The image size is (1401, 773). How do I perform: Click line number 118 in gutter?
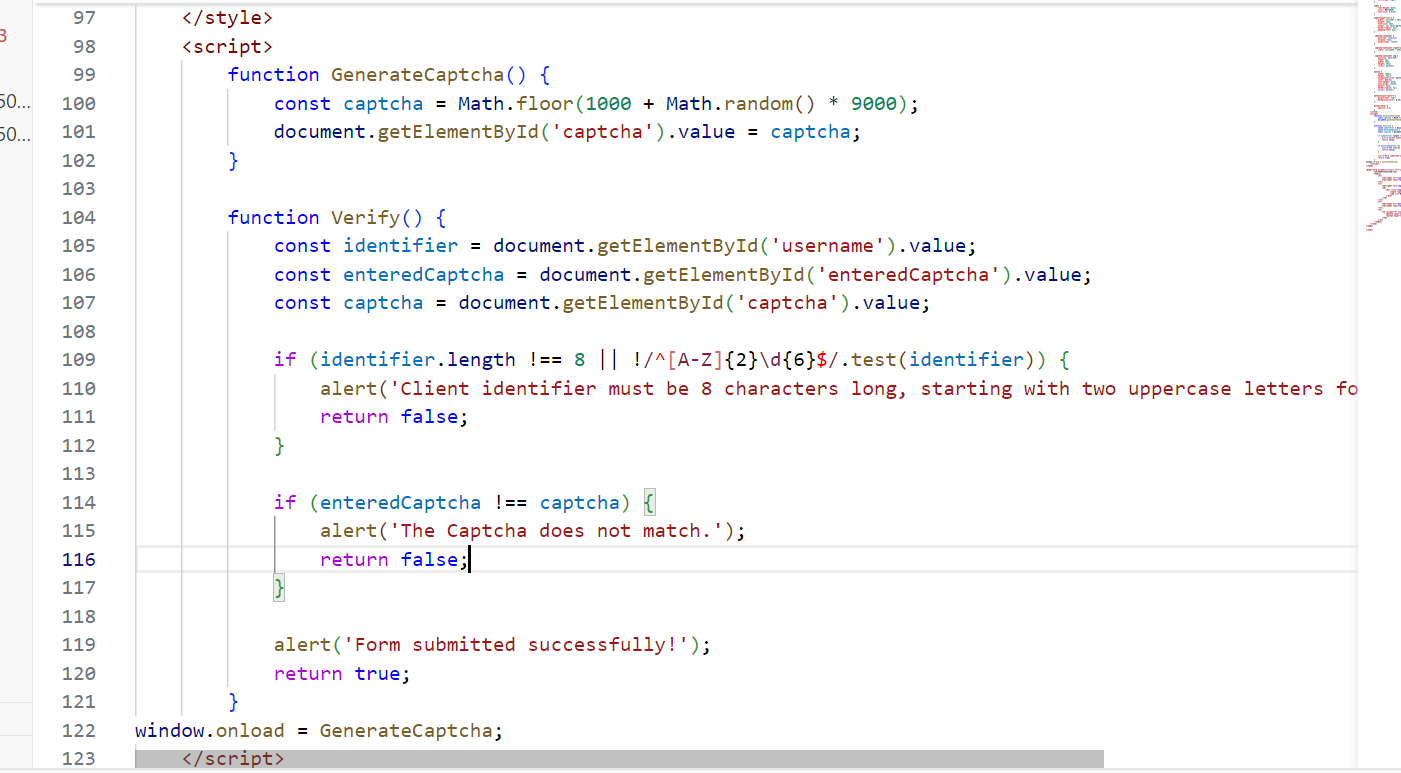click(79, 616)
